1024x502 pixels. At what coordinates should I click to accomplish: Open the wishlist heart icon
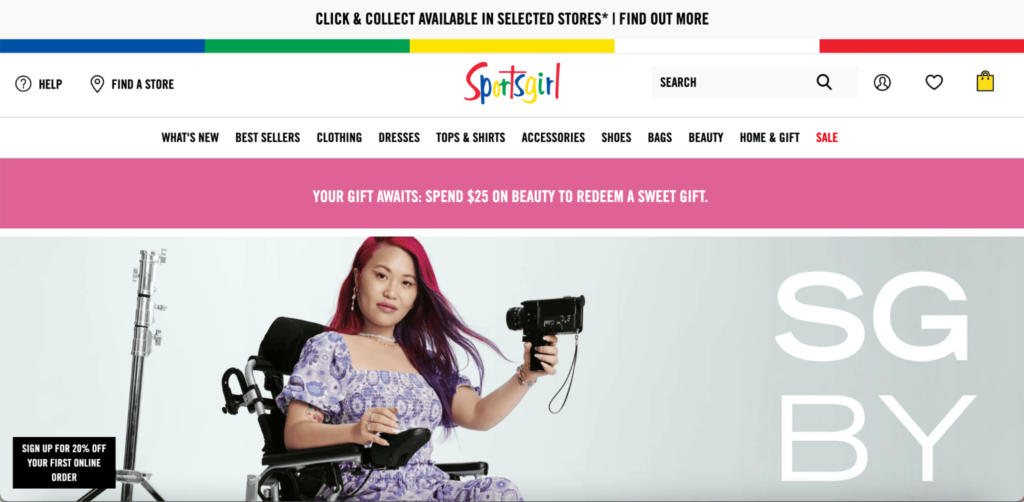tap(934, 82)
